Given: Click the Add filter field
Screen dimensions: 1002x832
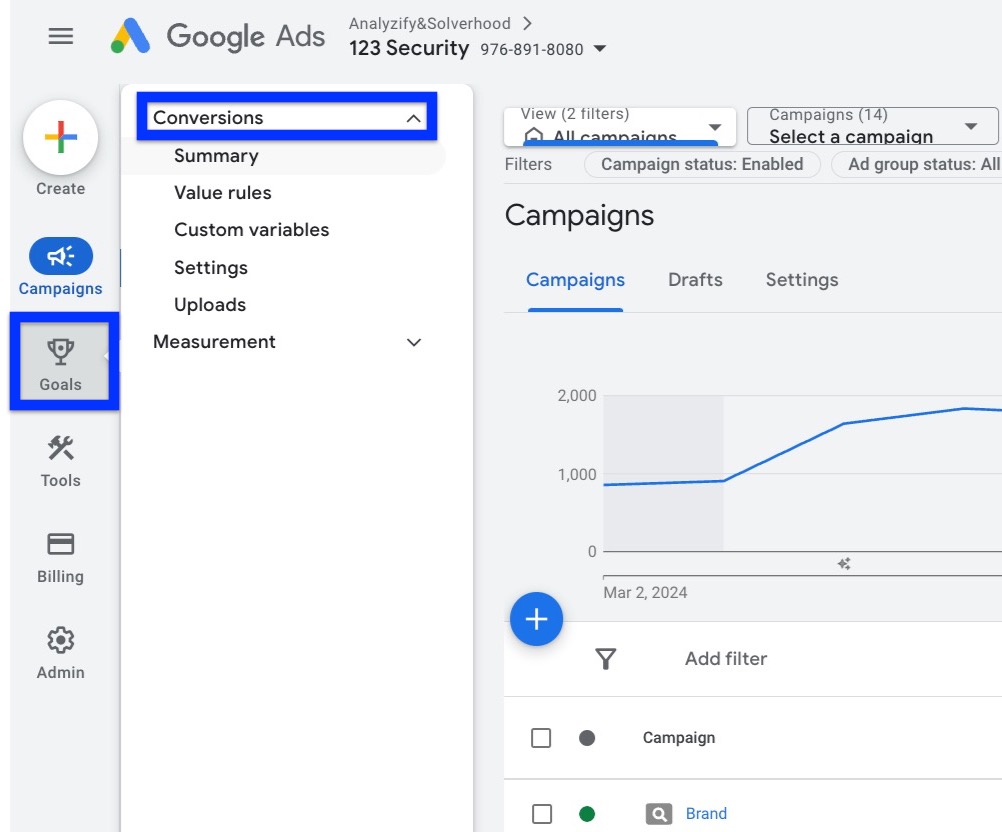Looking at the screenshot, I should (726, 659).
